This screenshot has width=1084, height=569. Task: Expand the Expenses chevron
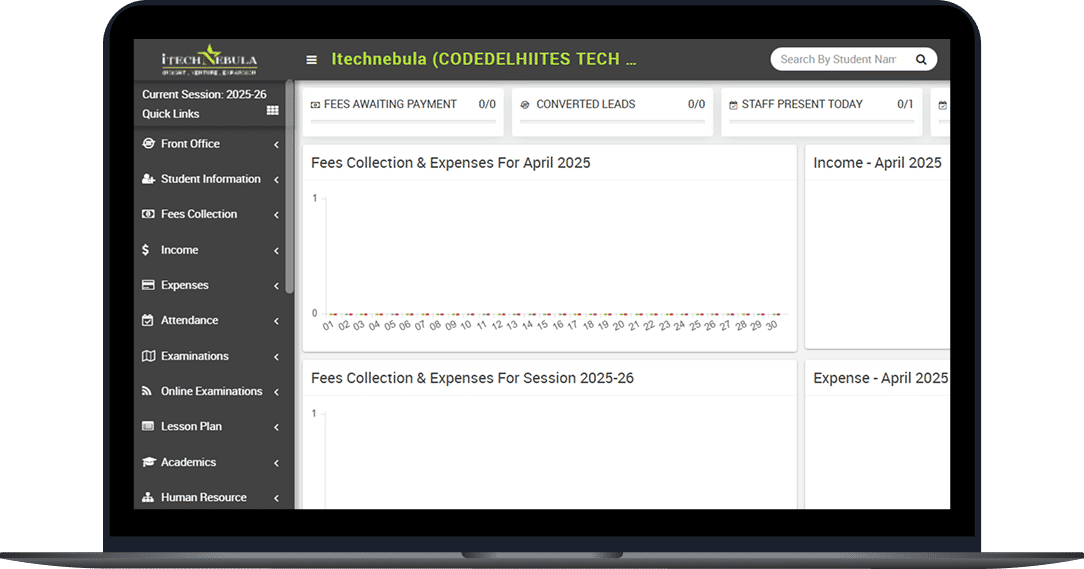click(276, 286)
